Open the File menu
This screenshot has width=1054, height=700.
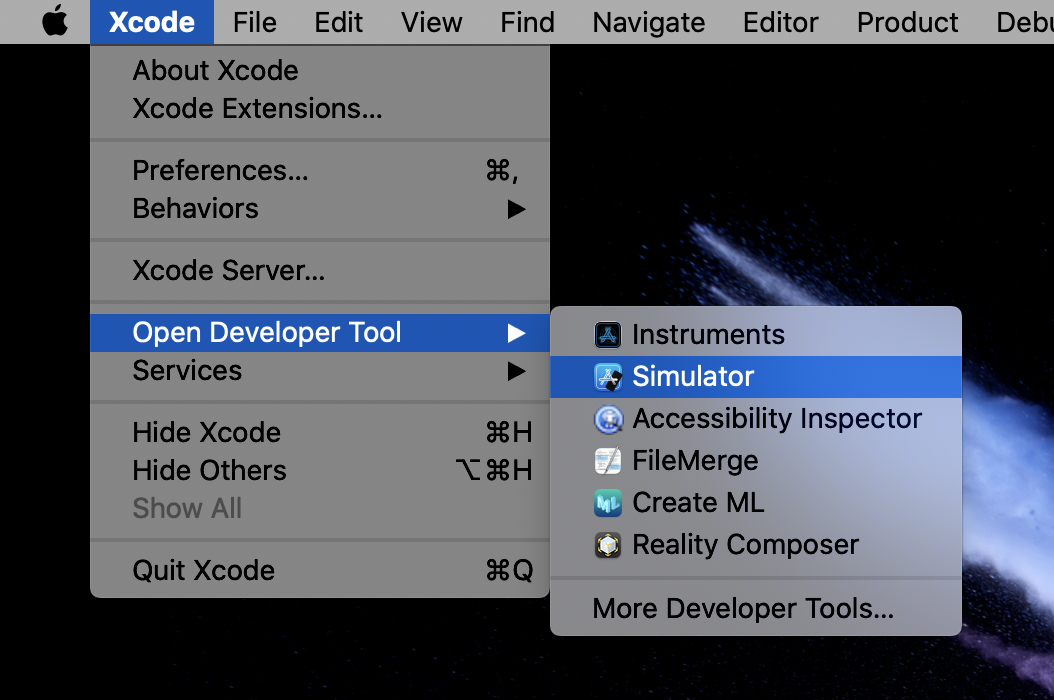255,22
